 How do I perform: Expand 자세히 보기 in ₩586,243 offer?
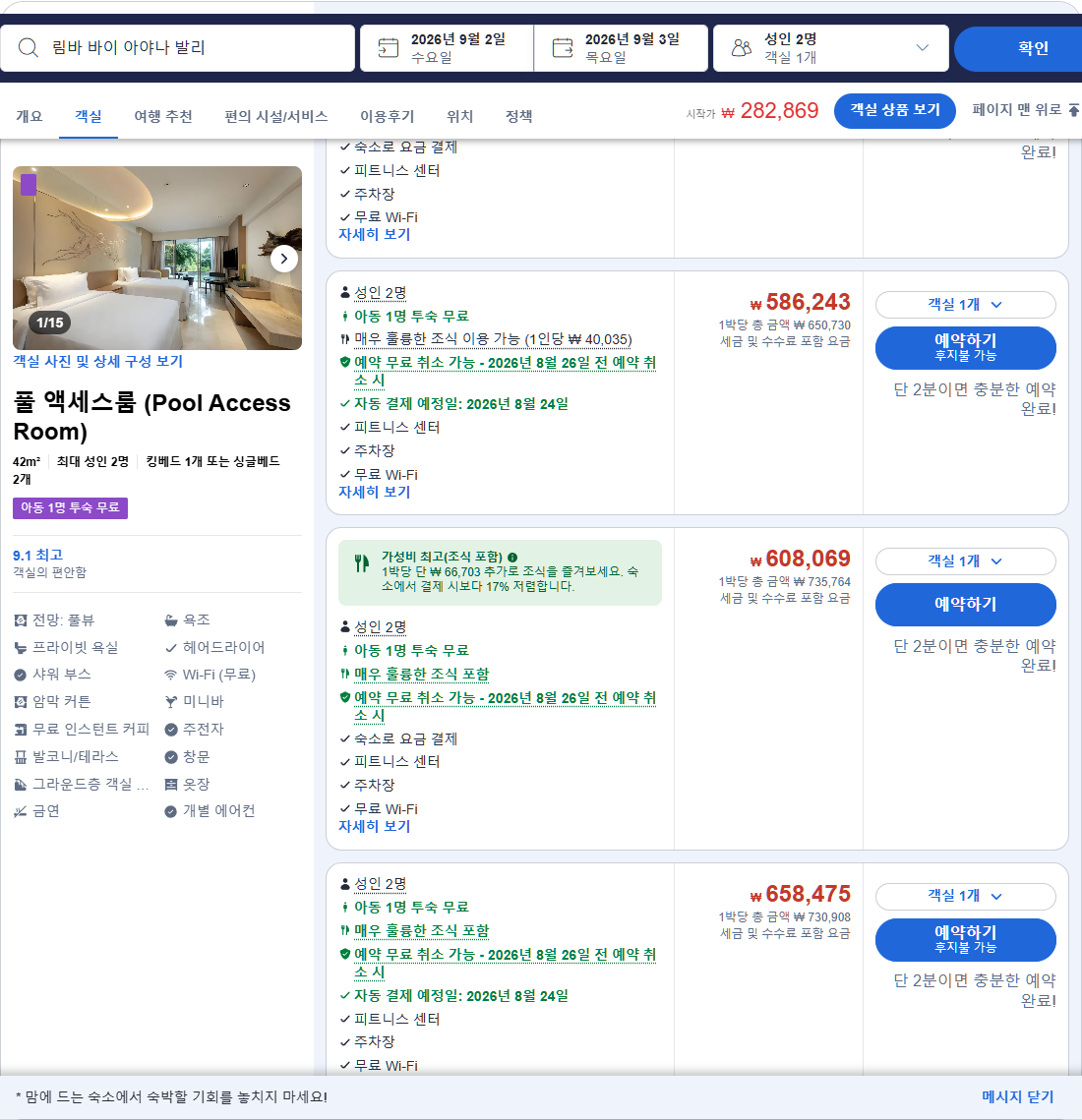click(x=375, y=492)
